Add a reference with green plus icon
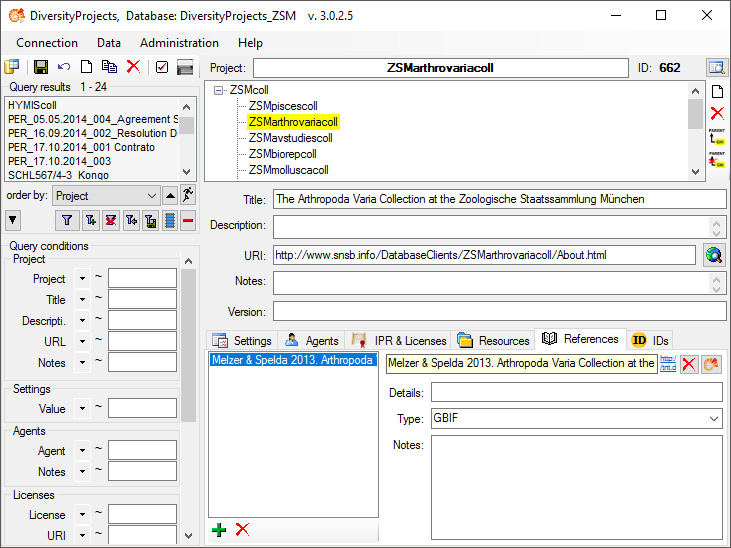This screenshot has height=548, width=731. (x=219, y=529)
